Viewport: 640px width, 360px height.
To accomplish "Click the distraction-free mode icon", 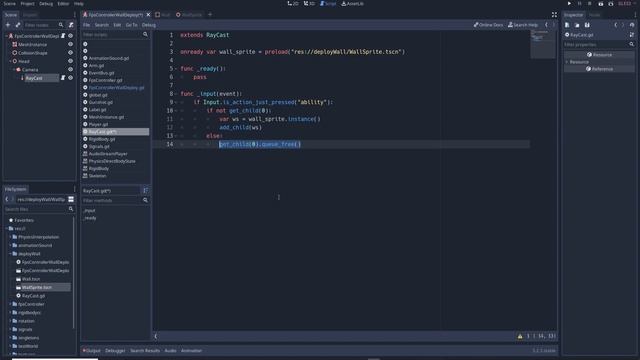I will click(554, 15).
